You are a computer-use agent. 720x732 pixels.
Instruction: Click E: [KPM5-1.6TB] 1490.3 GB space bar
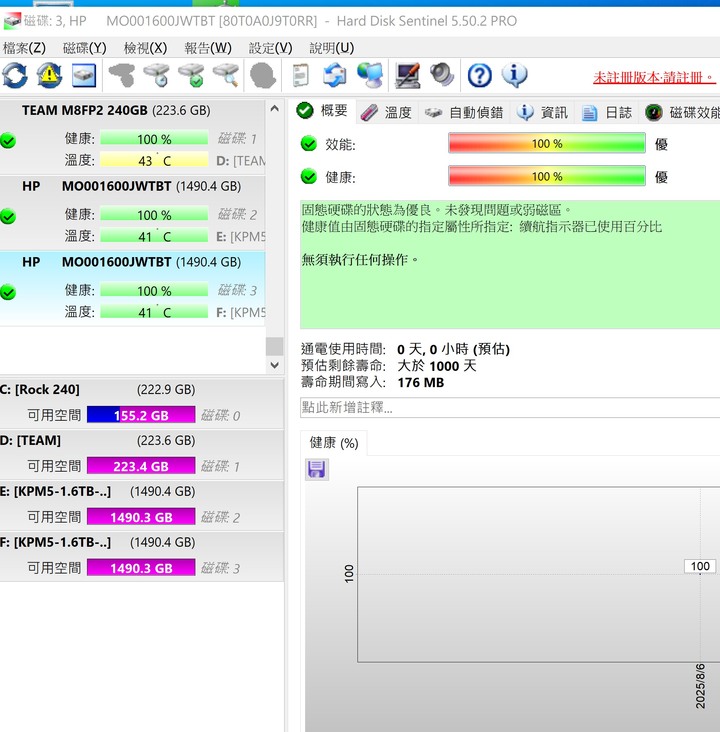pos(141,517)
